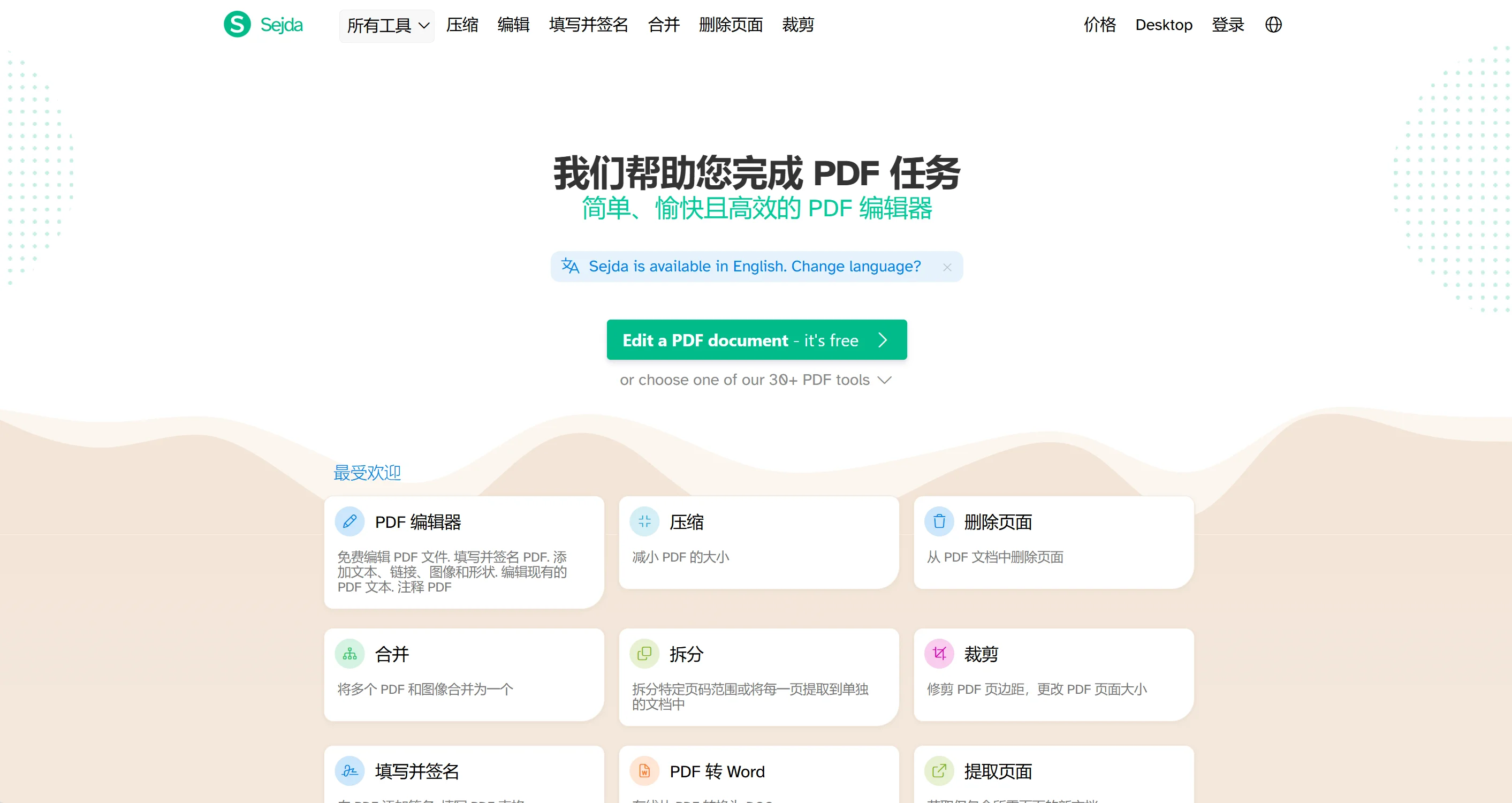Open the 合并 tool card title
The height and width of the screenshot is (803, 1512).
click(x=392, y=654)
